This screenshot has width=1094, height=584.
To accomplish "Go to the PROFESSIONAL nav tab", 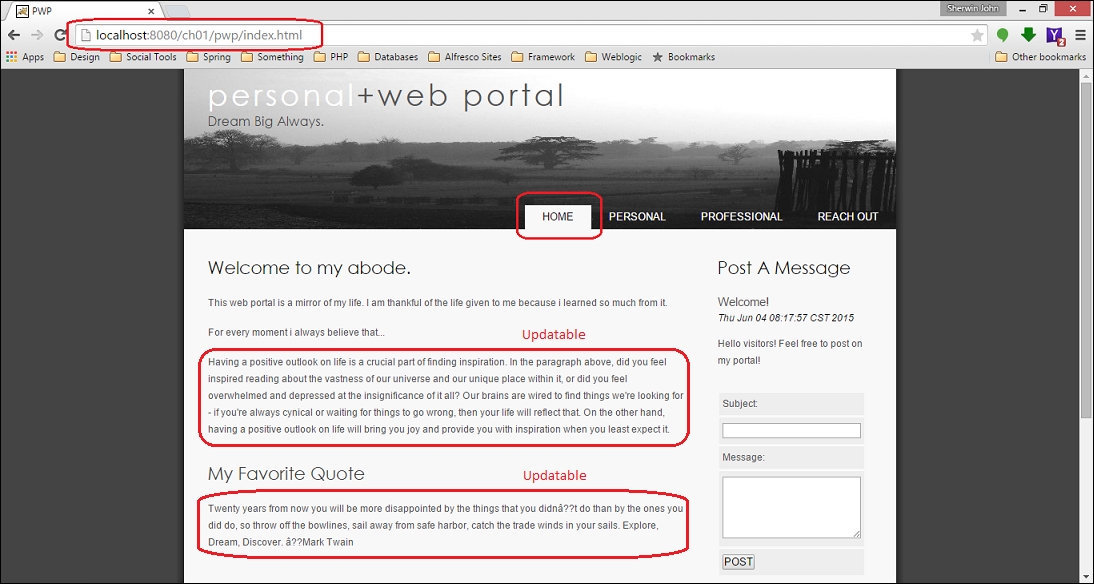I will [741, 217].
